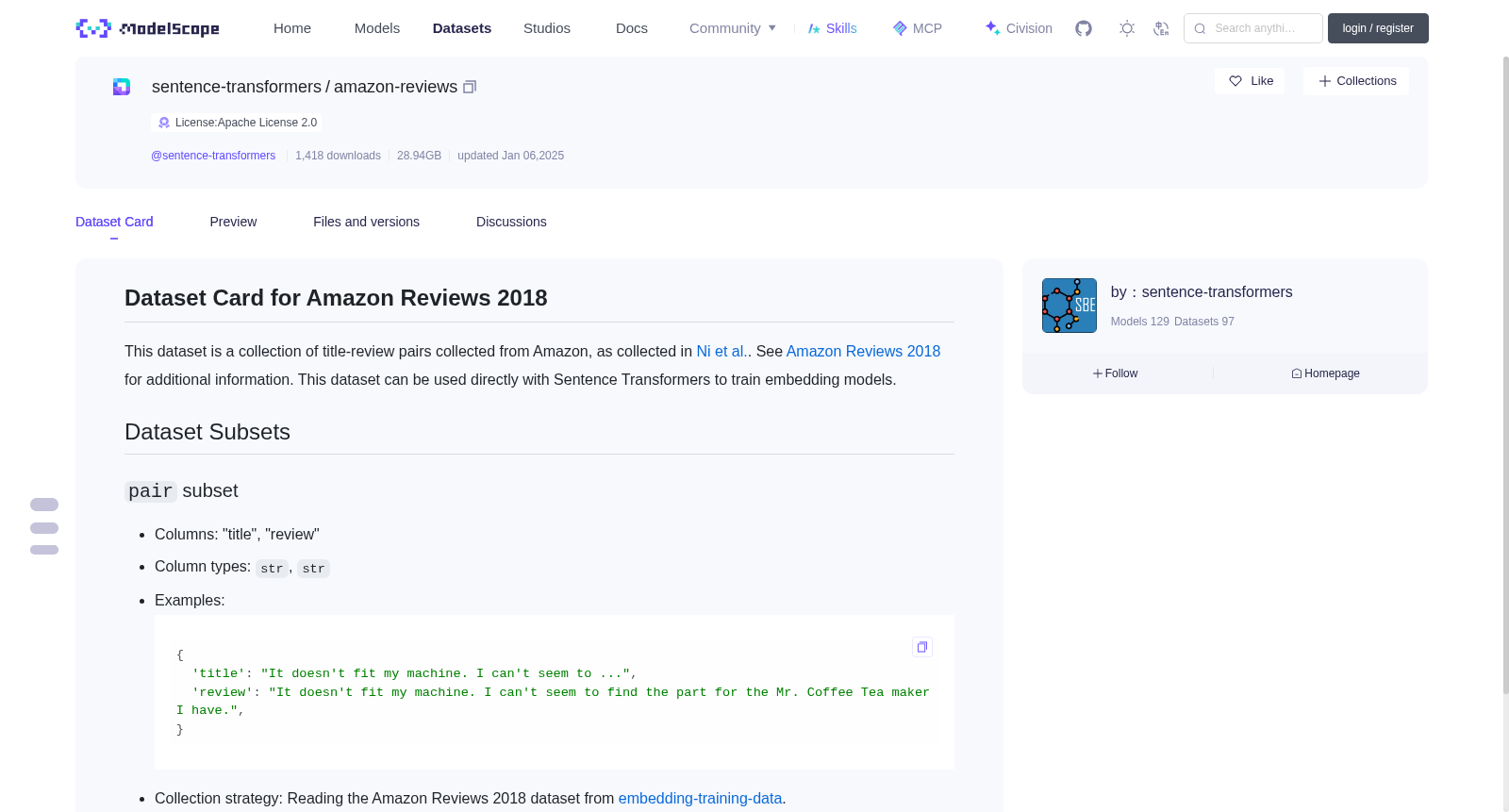The image size is (1509, 812).
Task: Visit the @sentence-transformers profile link
Action: 213,156
